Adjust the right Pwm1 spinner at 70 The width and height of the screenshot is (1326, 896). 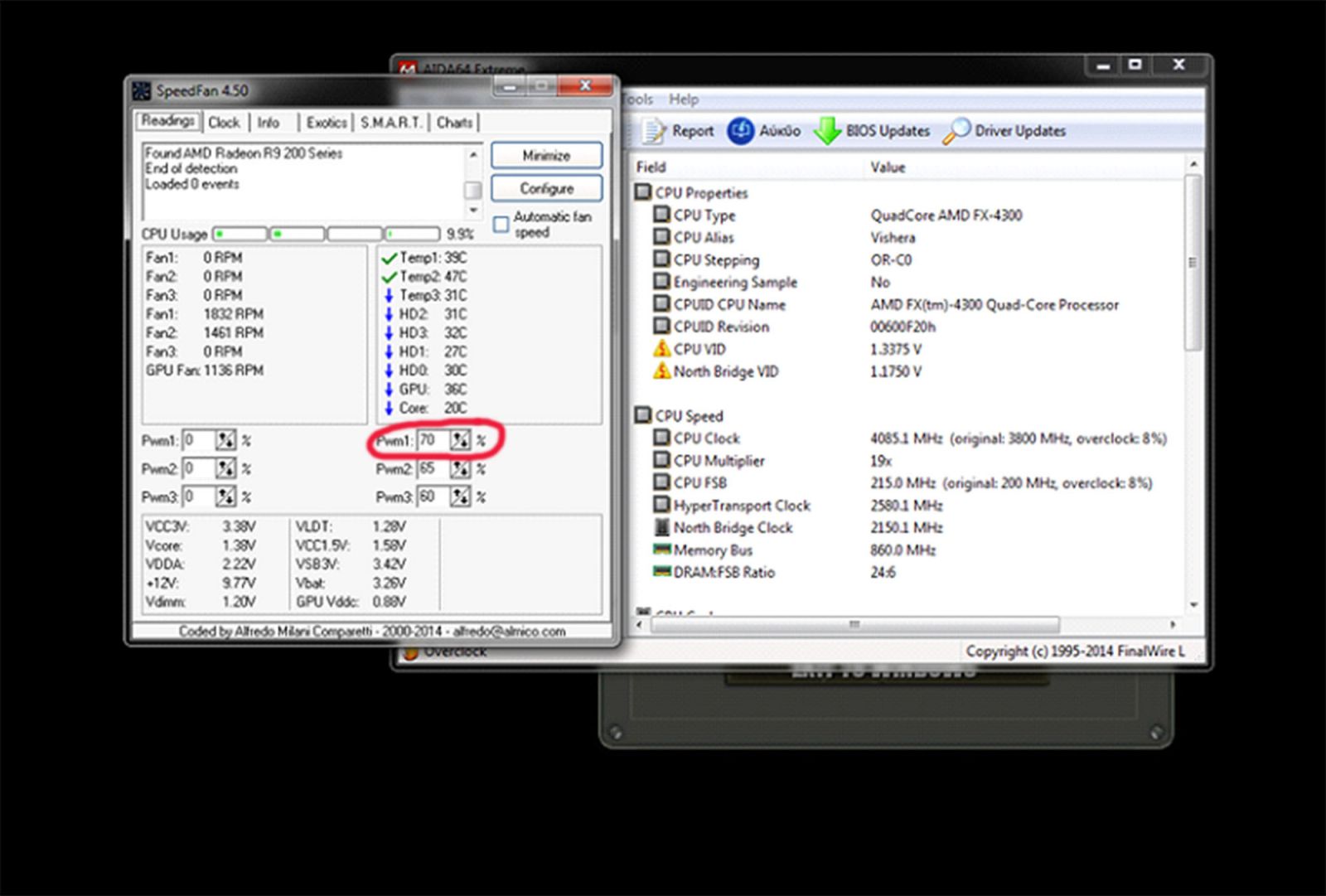460,440
